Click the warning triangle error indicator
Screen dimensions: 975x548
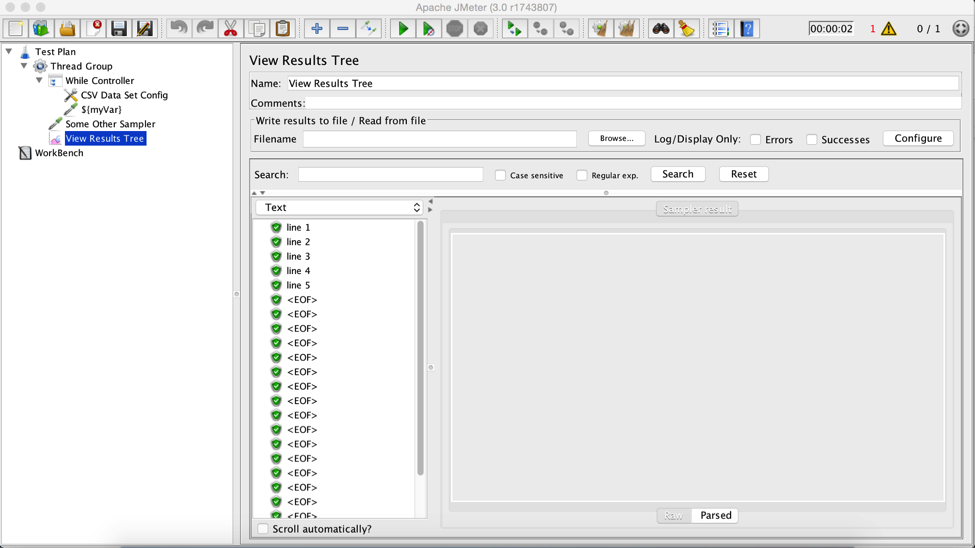click(889, 29)
